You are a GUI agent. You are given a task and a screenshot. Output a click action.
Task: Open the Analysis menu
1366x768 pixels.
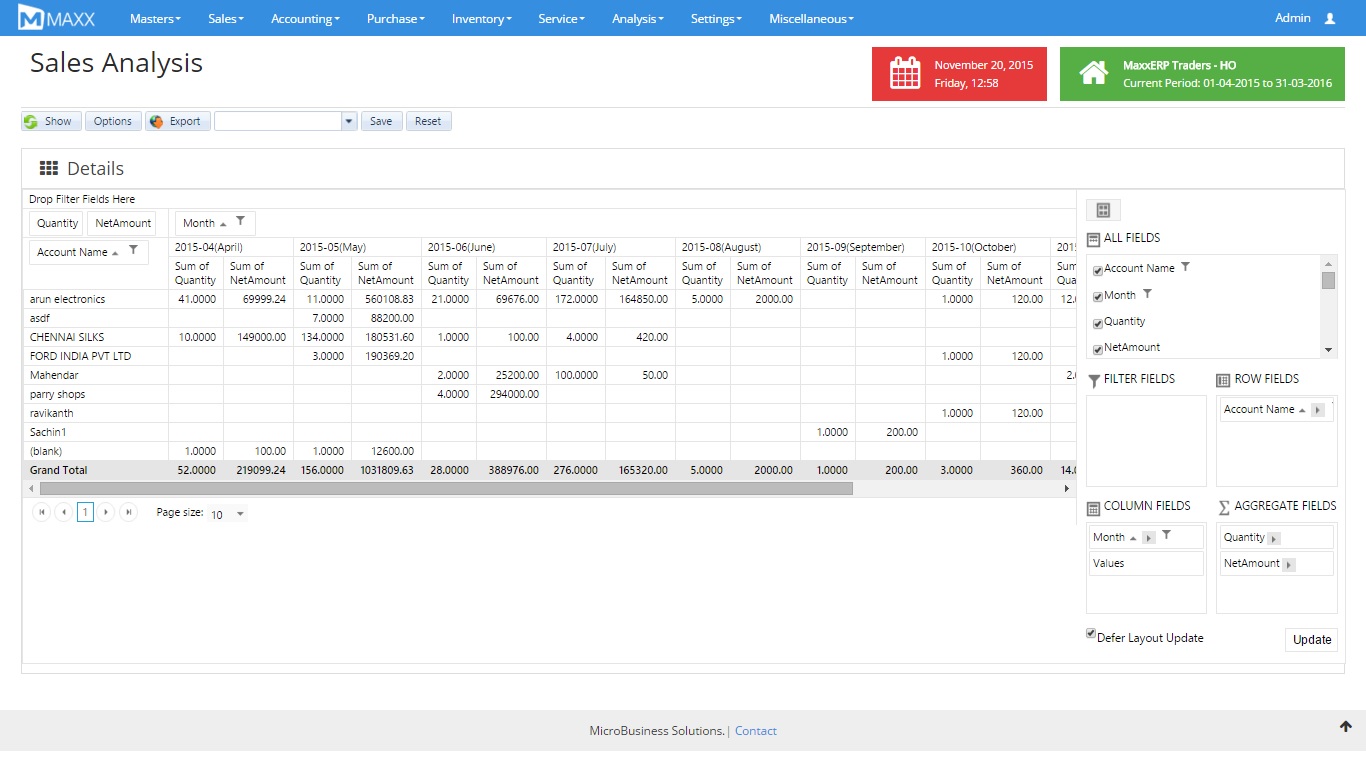(x=637, y=19)
